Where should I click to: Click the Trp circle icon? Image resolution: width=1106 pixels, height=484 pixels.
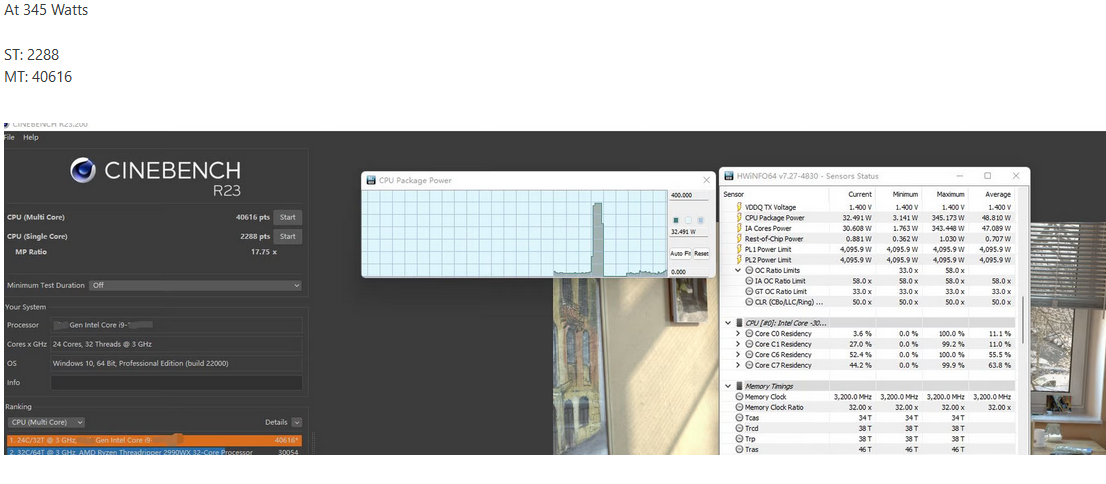pyautogui.click(x=739, y=439)
